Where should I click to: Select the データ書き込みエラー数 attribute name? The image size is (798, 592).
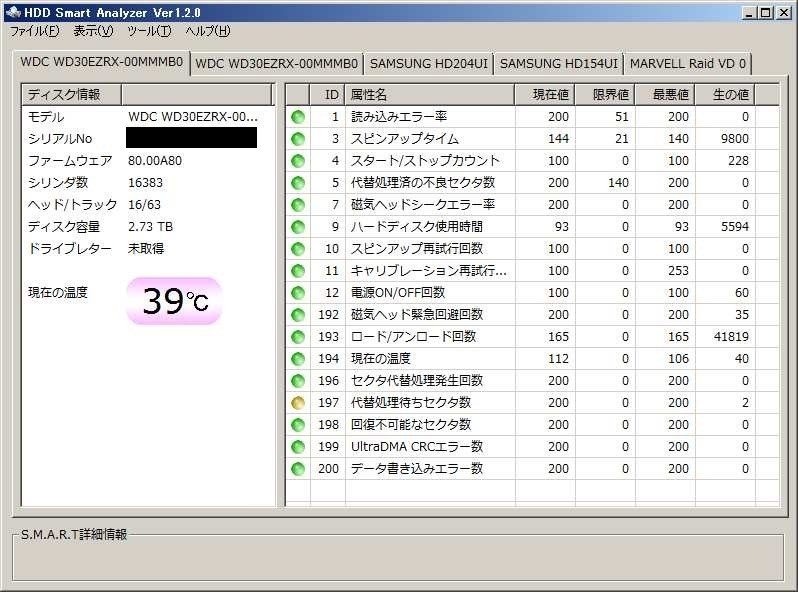417,469
